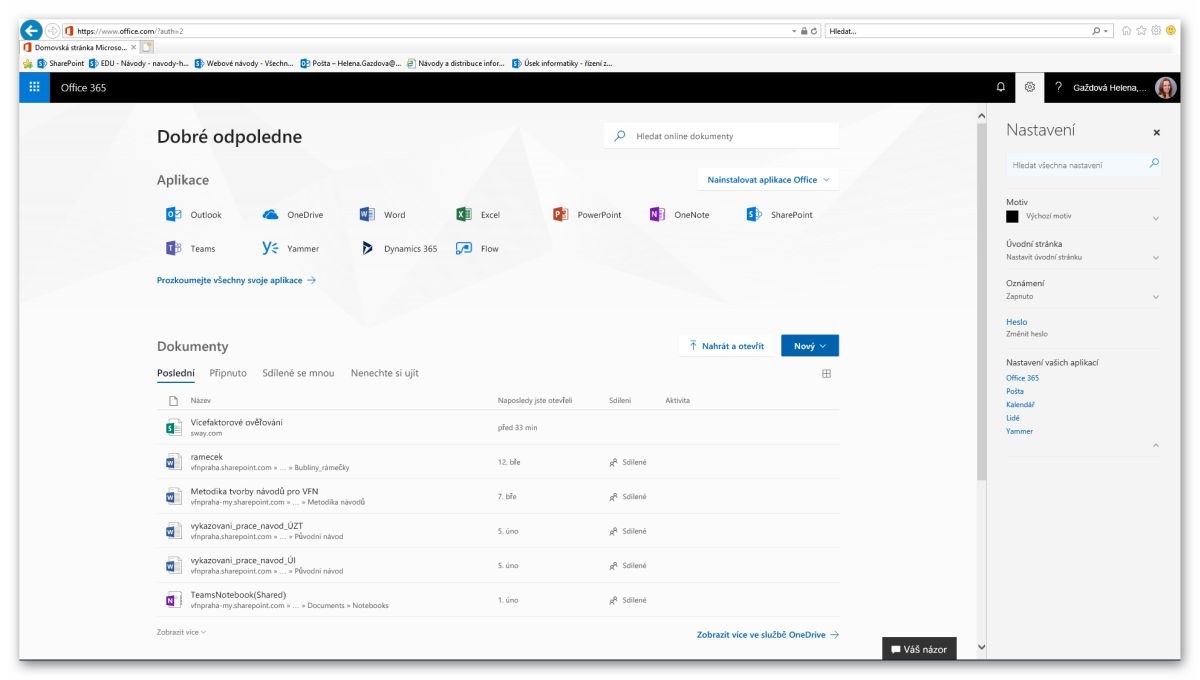Launch the PowerPoint app
This screenshot has height=680, width=1200.
click(x=587, y=215)
